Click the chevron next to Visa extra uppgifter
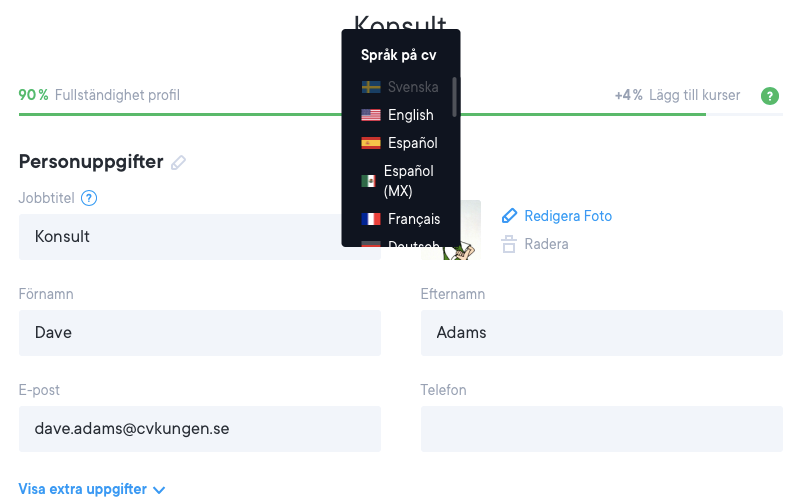 (158, 490)
